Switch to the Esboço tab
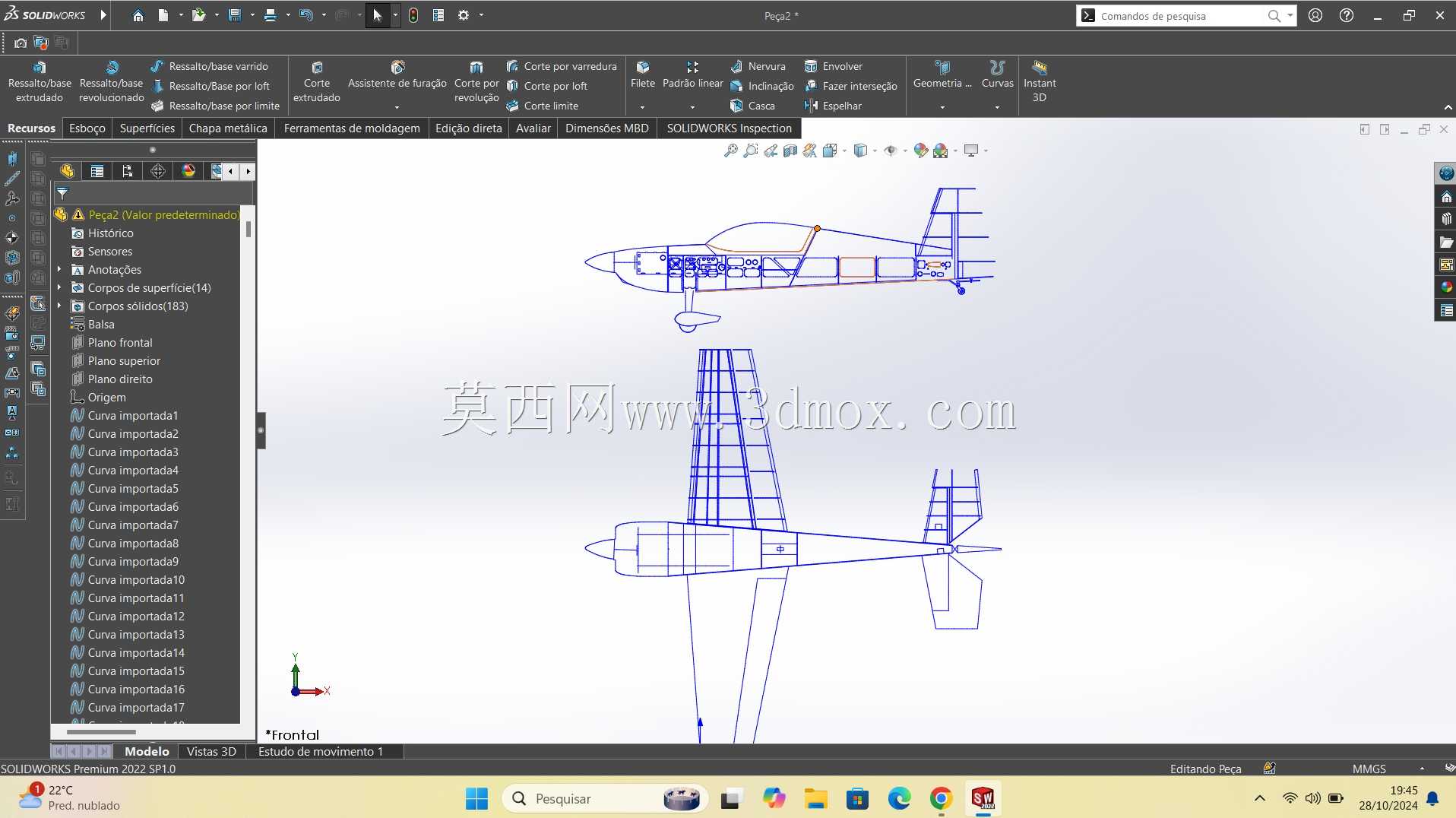 pos(87,128)
